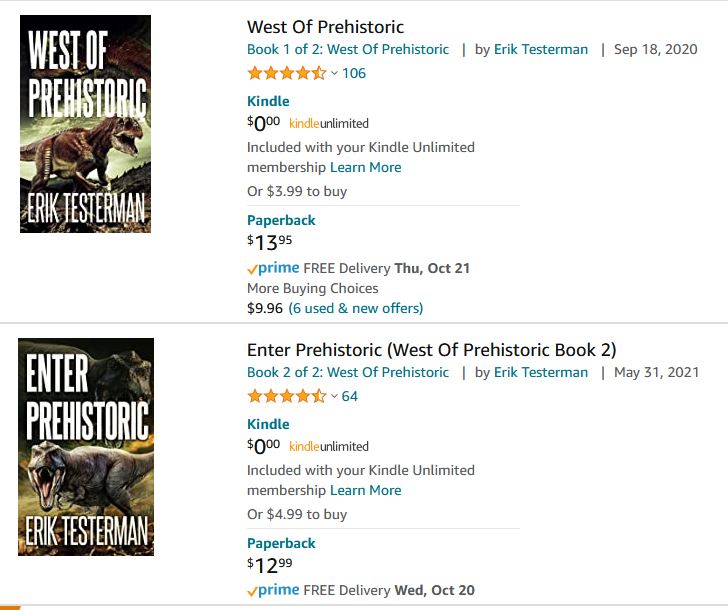The image size is (728, 610).
Task: Select Kindle format for West Of Prehistoric
Action: point(268,101)
